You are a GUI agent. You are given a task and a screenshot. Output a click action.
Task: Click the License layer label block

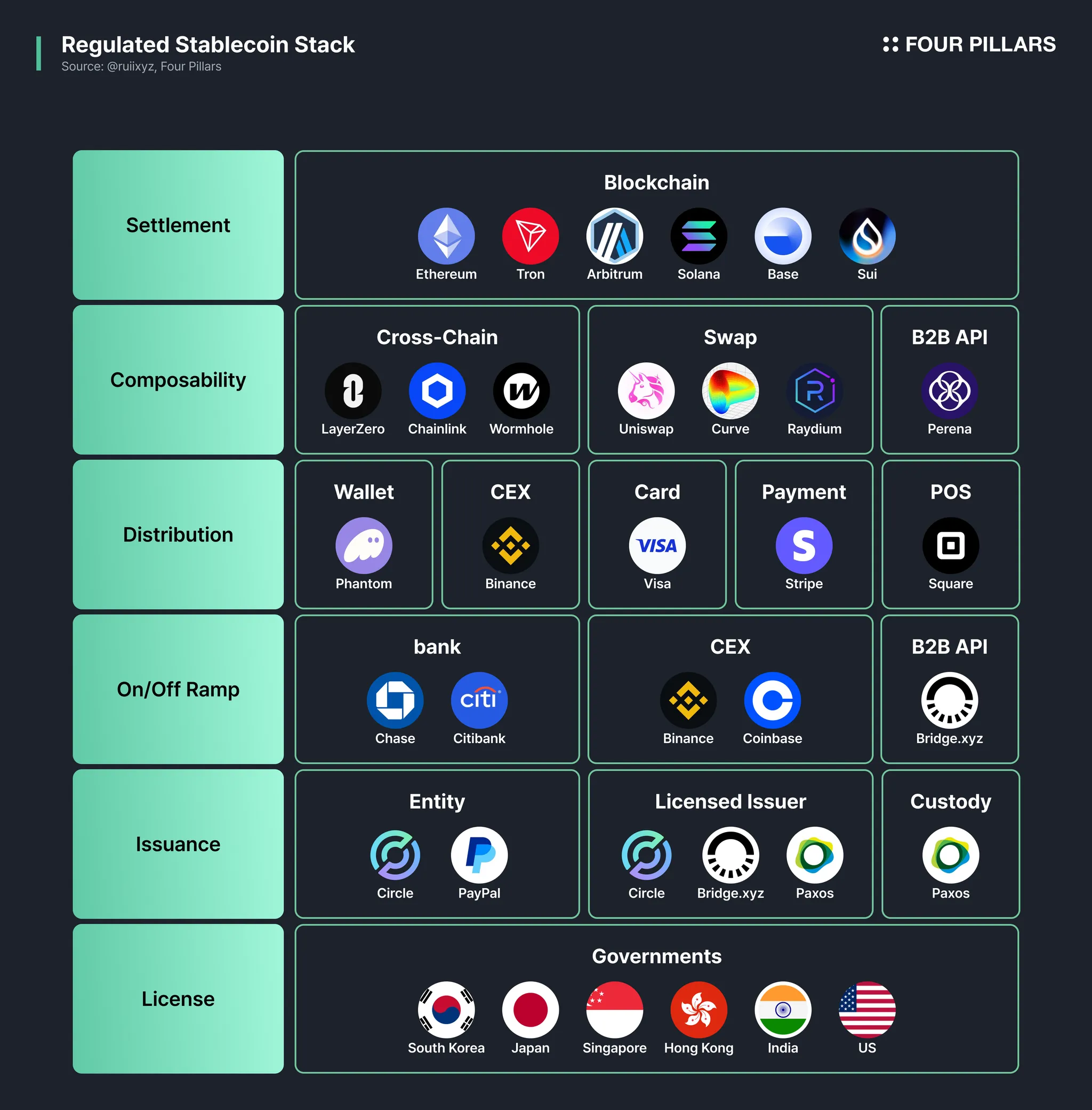[179, 999]
